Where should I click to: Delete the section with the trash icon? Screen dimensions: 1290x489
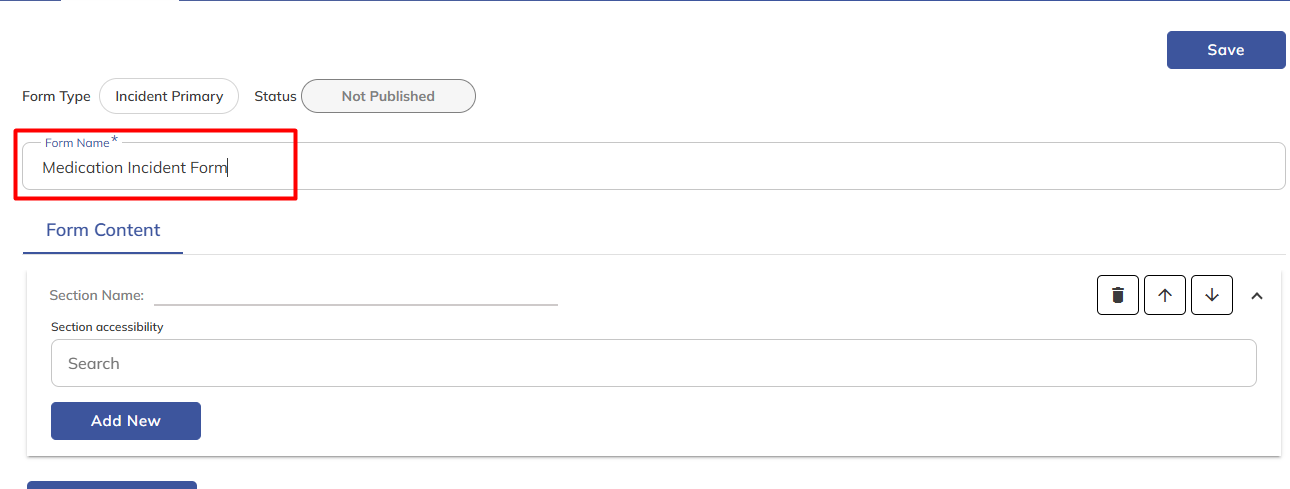point(1118,295)
